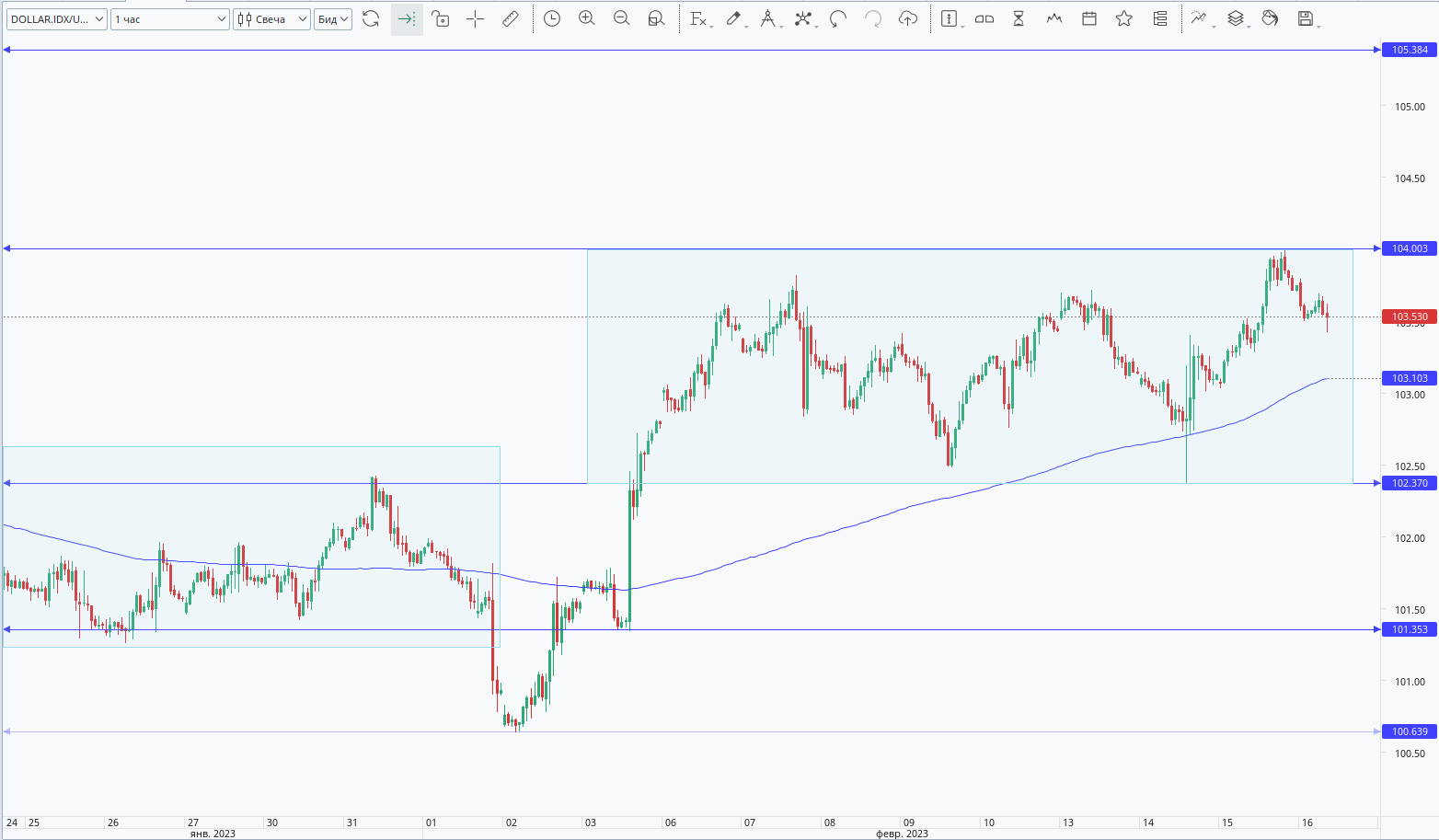Click the tree list structure icon
The height and width of the screenshot is (840, 1439).
point(1160,18)
